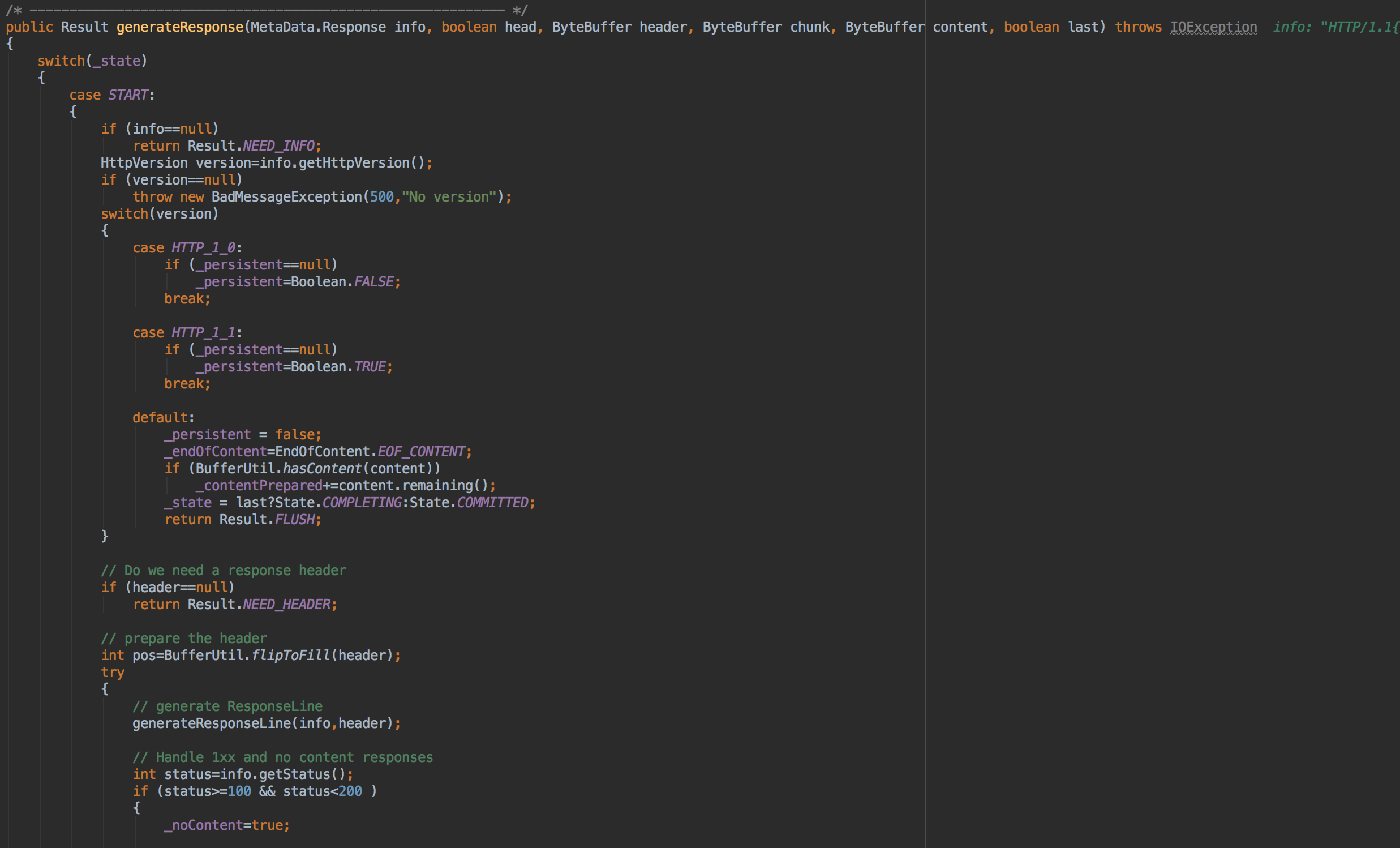
Task: Click the case HTTP_1_1 label
Action: [187, 332]
